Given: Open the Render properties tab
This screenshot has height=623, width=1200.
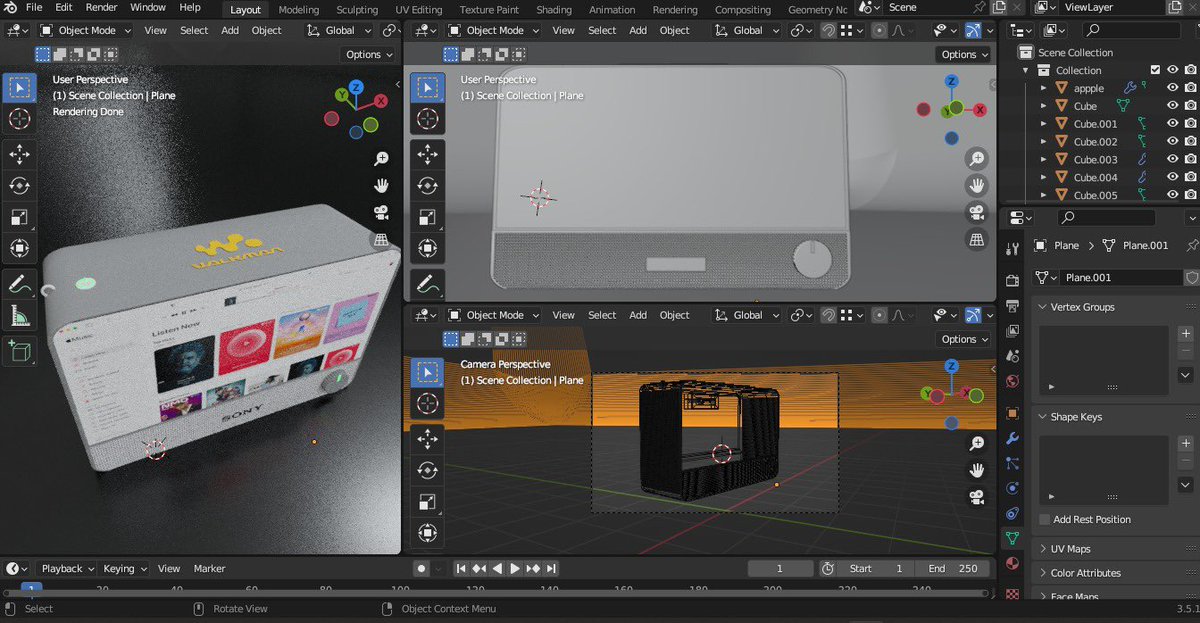Looking at the screenshot, I should click(1012, 279).
